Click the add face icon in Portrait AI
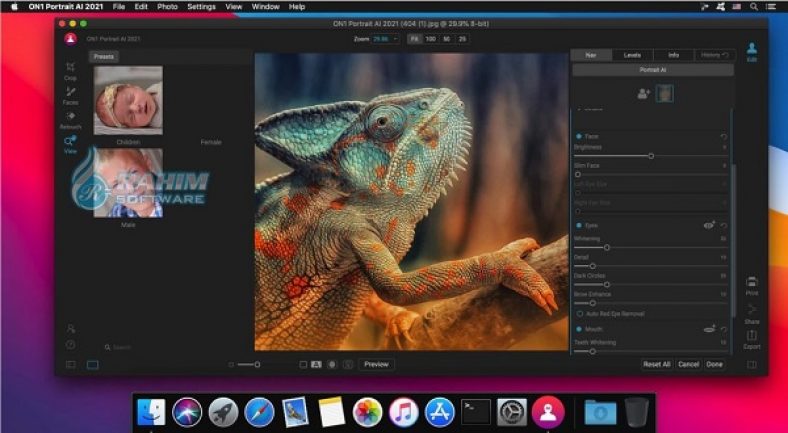The height and width of the screenshot is (433, 788). [643, 93]
